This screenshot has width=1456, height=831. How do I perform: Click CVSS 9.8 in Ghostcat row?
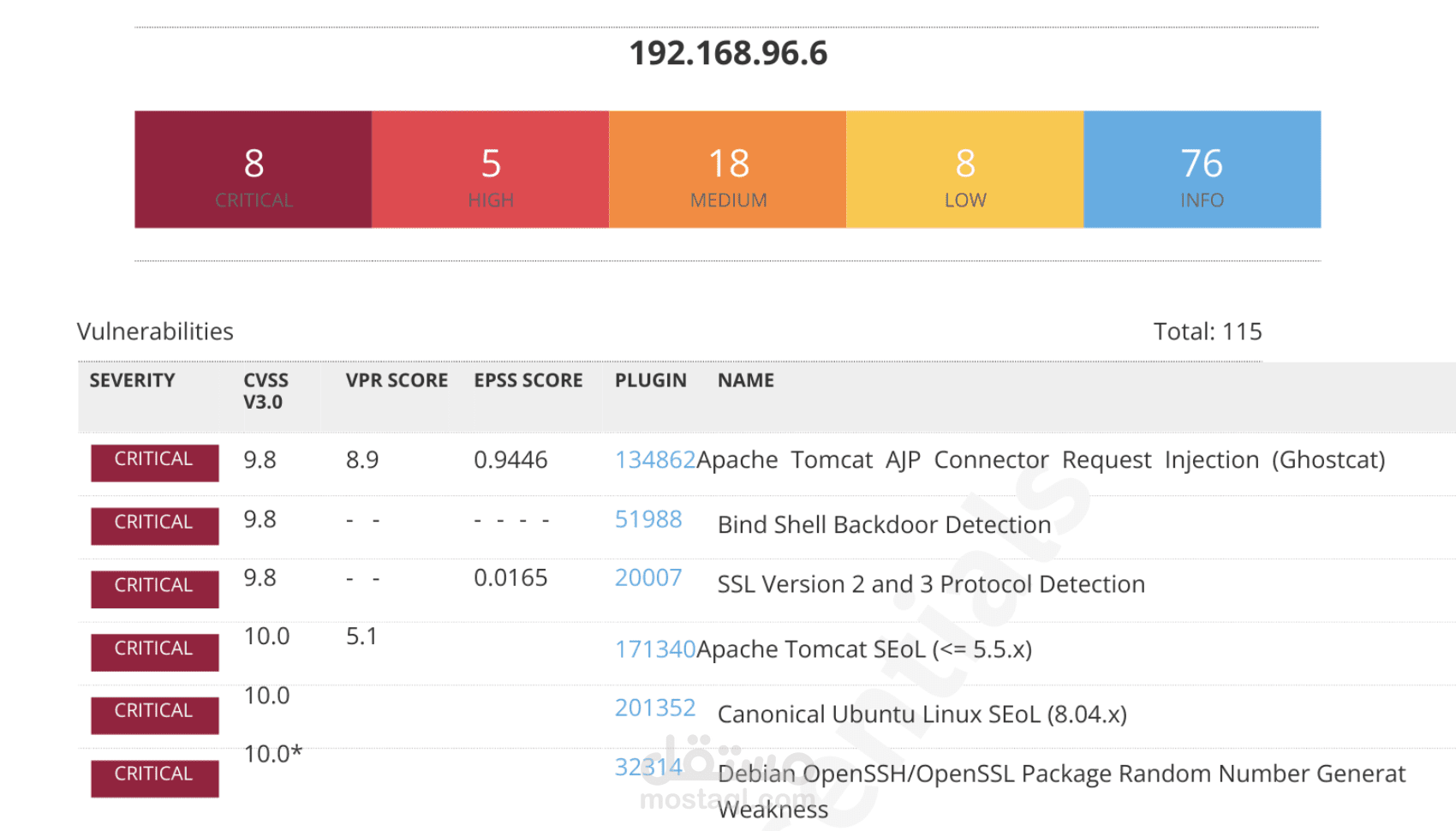260,460
